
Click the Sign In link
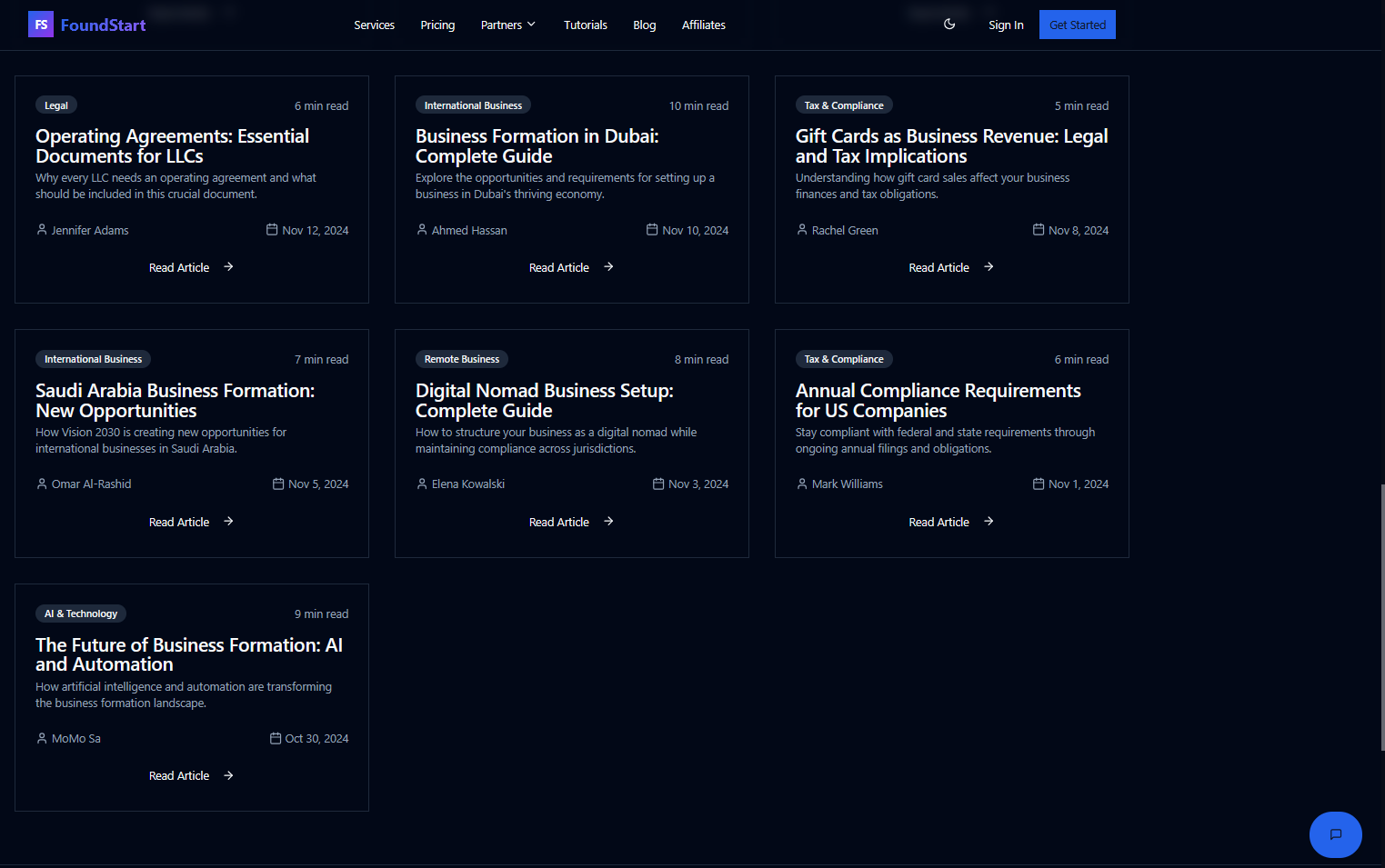pyautogui.click(x=1006, y=25)
